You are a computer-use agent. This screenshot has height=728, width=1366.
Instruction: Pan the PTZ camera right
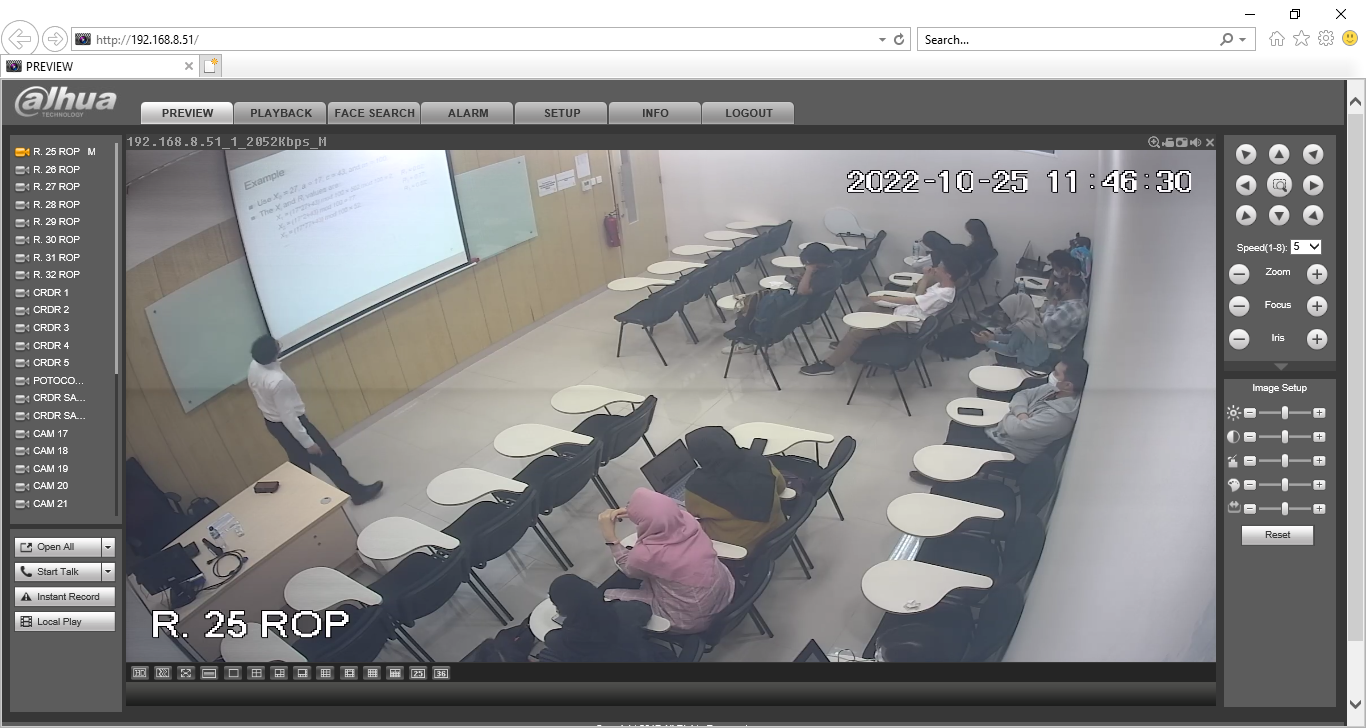(x=1313, y=185)
